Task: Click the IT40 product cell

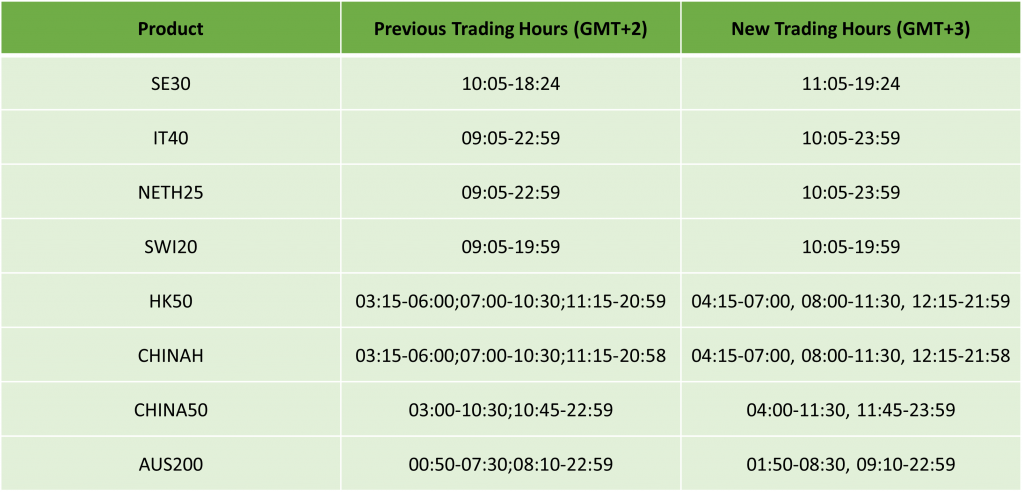Action: [x=170, y=138]
